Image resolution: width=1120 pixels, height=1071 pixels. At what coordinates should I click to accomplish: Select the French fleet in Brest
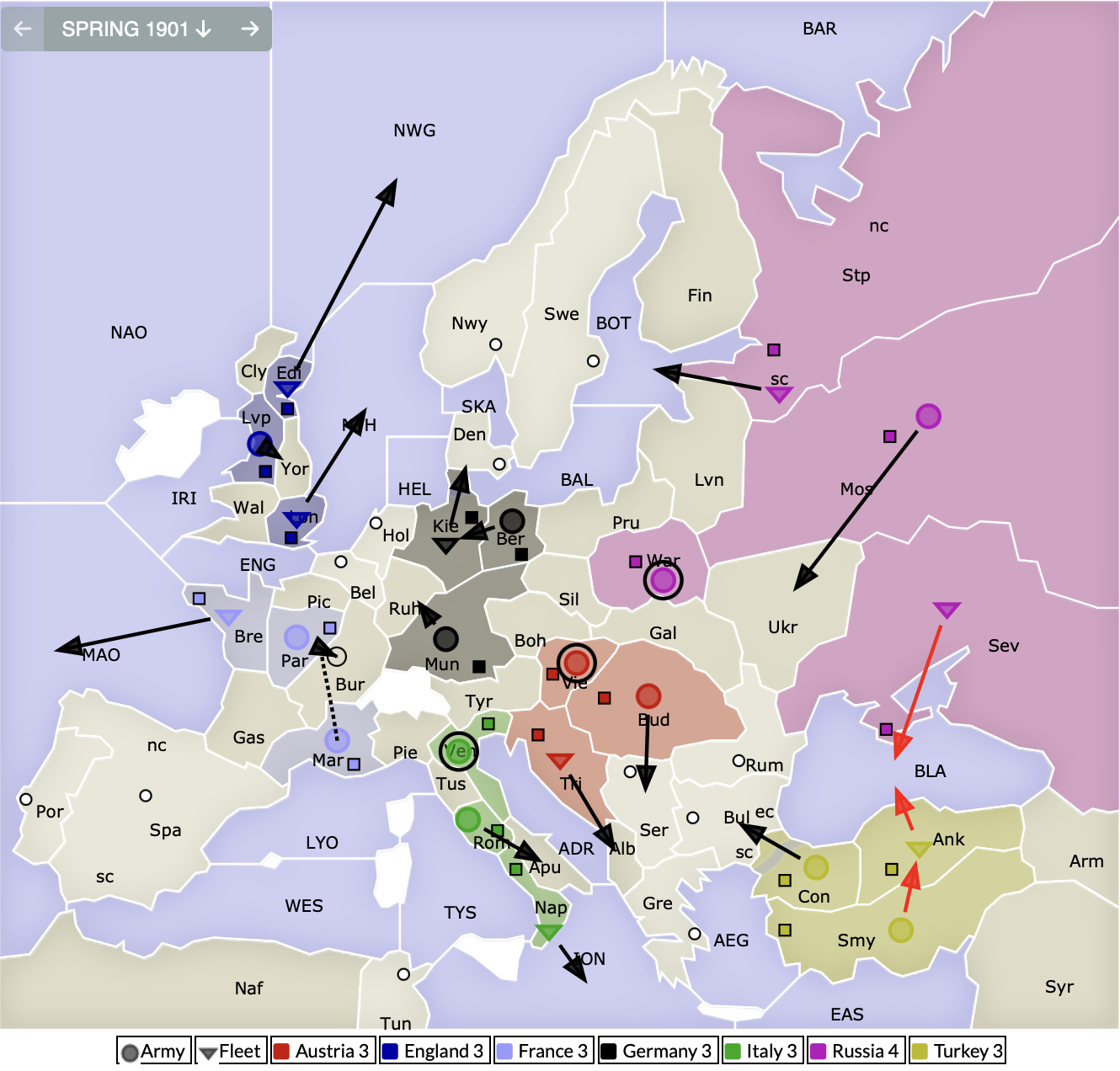pos(228,617)
